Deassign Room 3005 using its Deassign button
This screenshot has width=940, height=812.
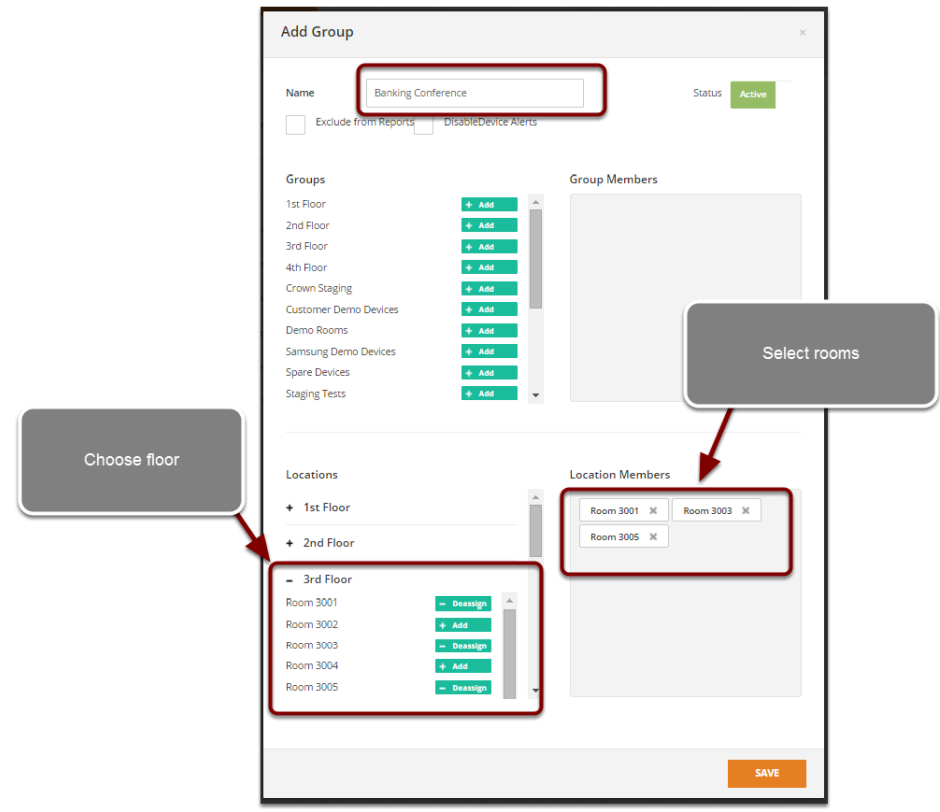462,687
